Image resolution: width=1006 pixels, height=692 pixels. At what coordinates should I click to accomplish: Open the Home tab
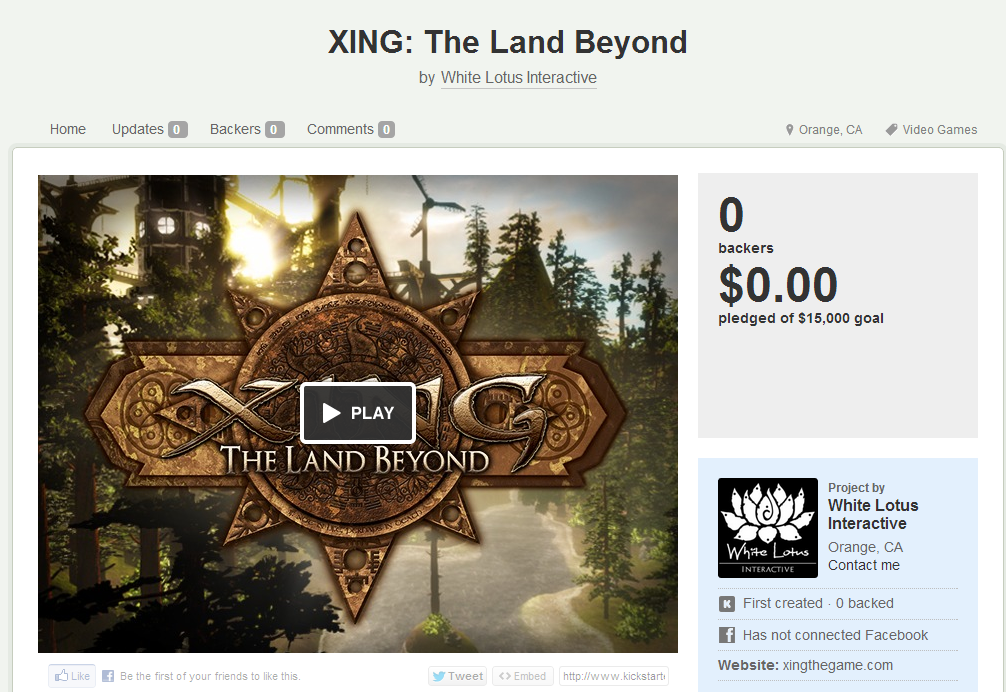pyautogui.click(x=68, y=129)
